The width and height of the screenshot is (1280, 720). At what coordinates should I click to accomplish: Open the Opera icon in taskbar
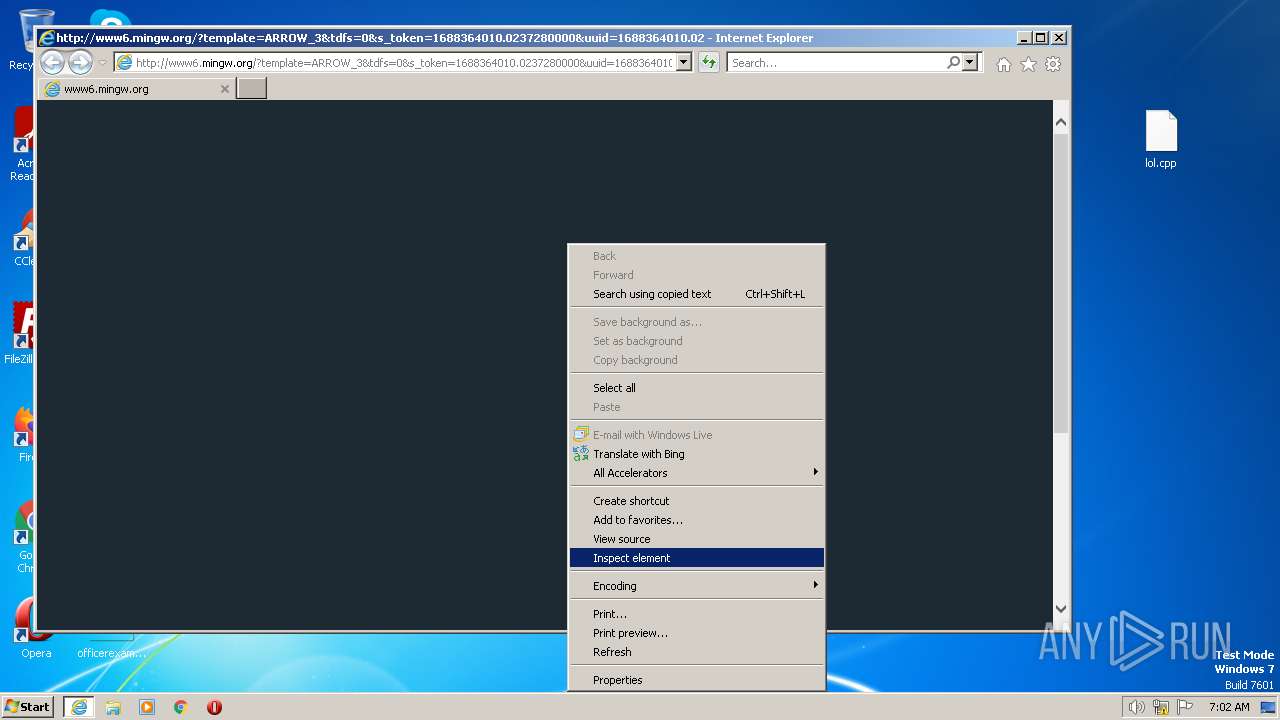(x=214, y=707)
